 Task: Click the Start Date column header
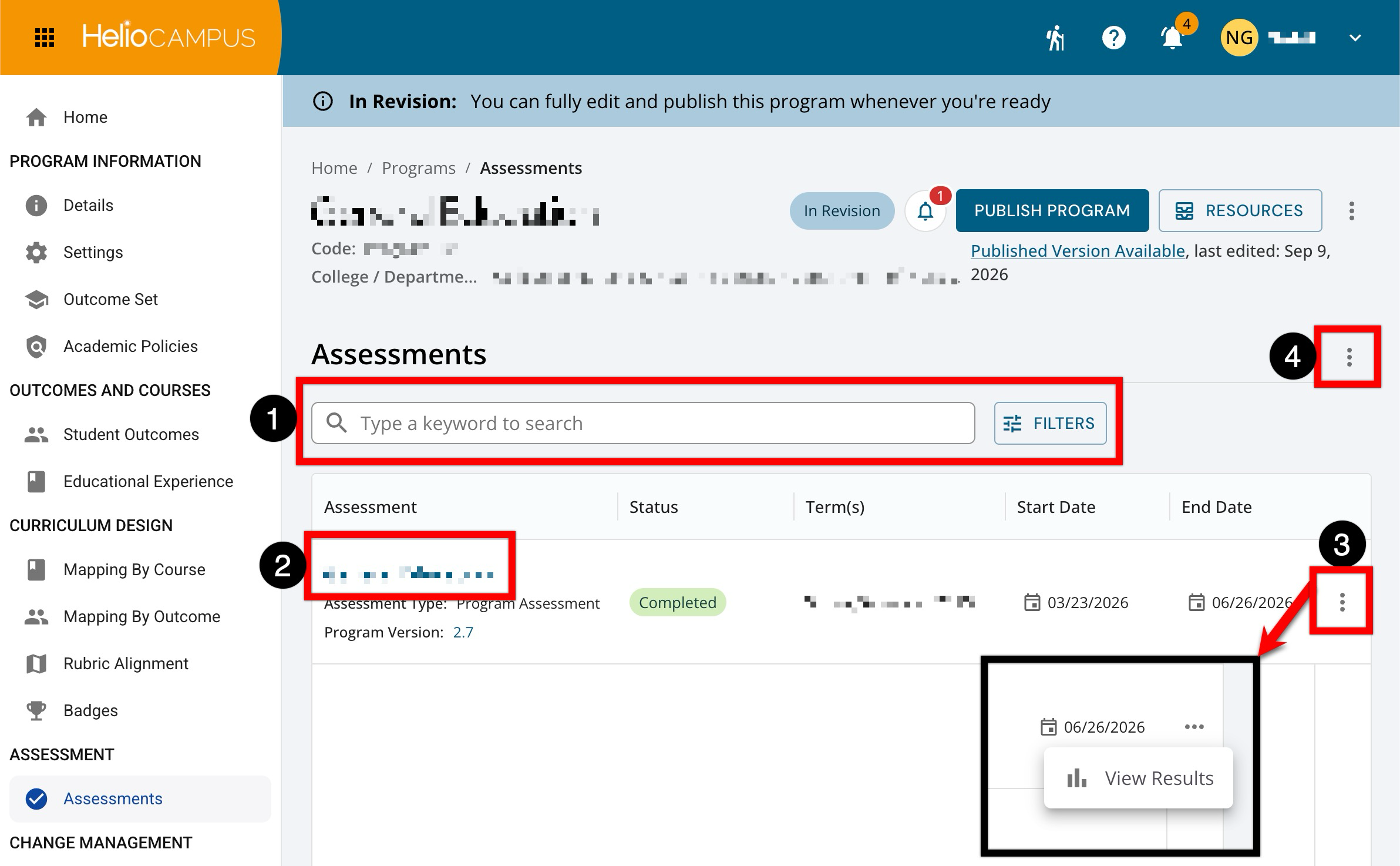click(x=1056, y=507)
